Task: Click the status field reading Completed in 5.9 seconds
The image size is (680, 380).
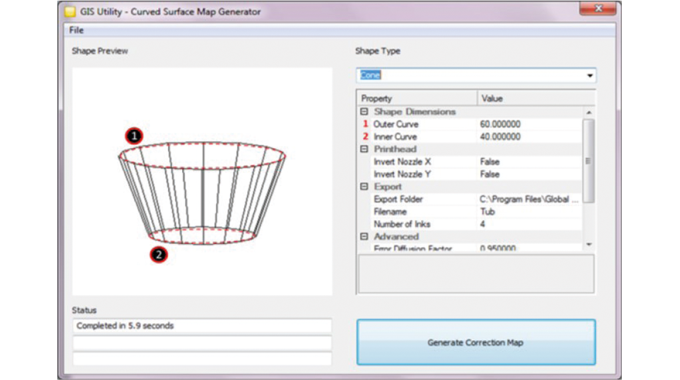Action: click(202, 326)
